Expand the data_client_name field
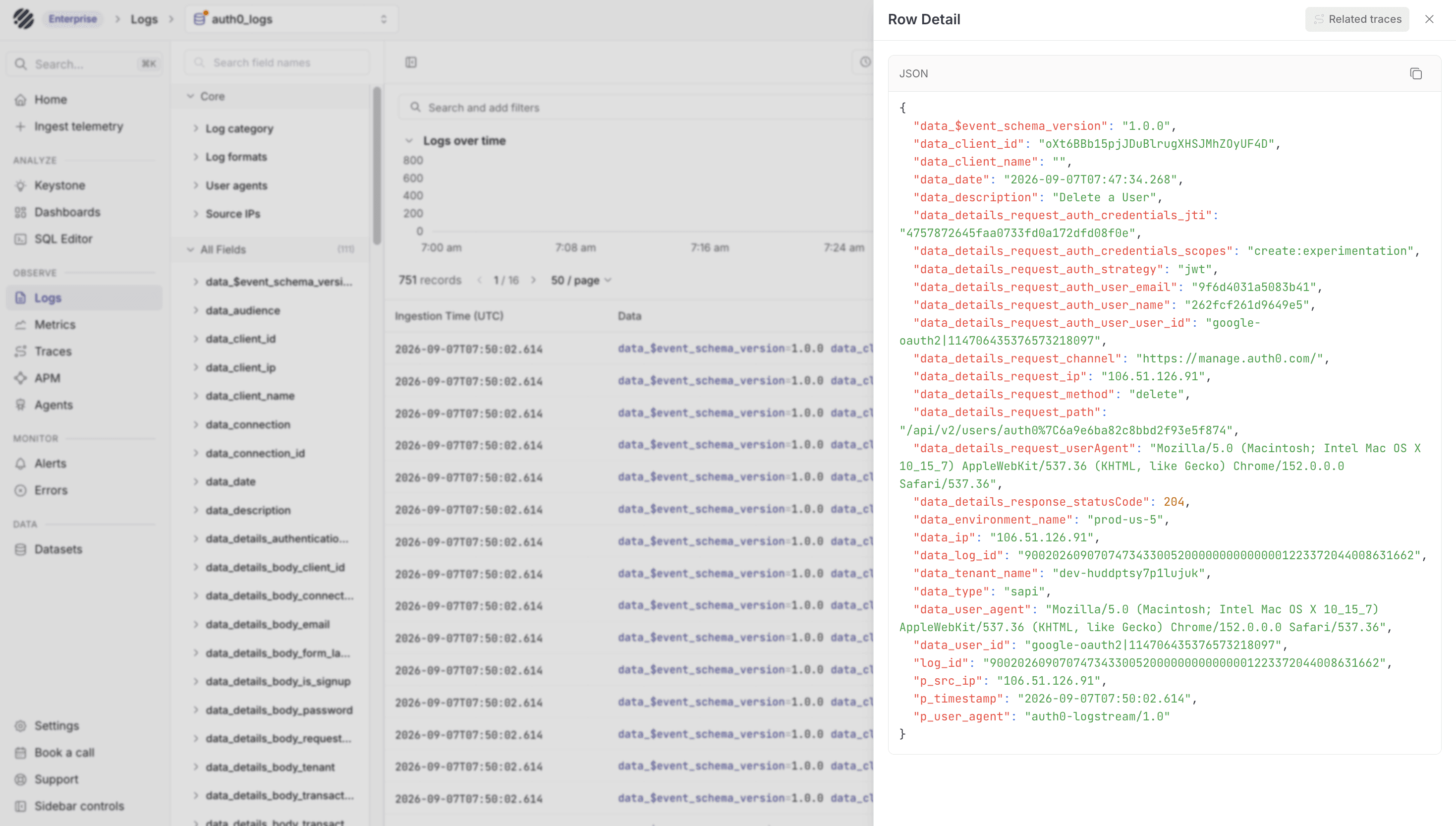1456x826 pixels. 196,396
